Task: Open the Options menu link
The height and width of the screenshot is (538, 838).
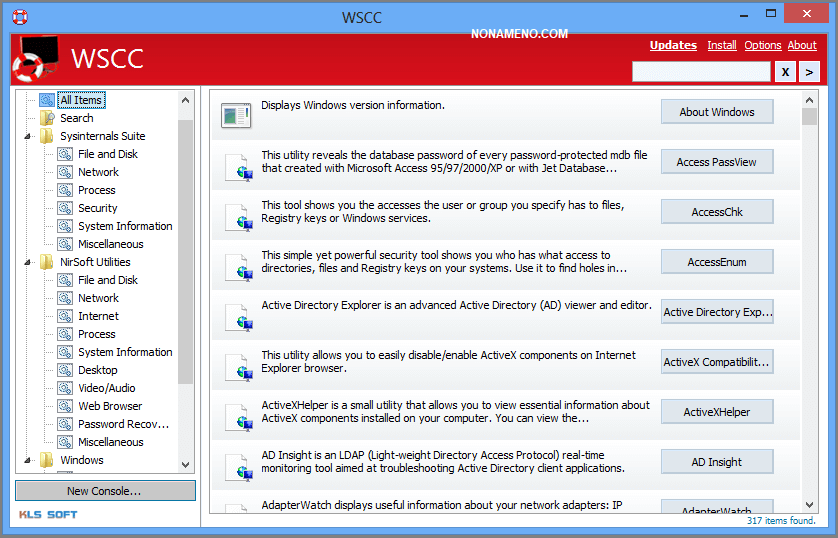Action: click(762, 45)
